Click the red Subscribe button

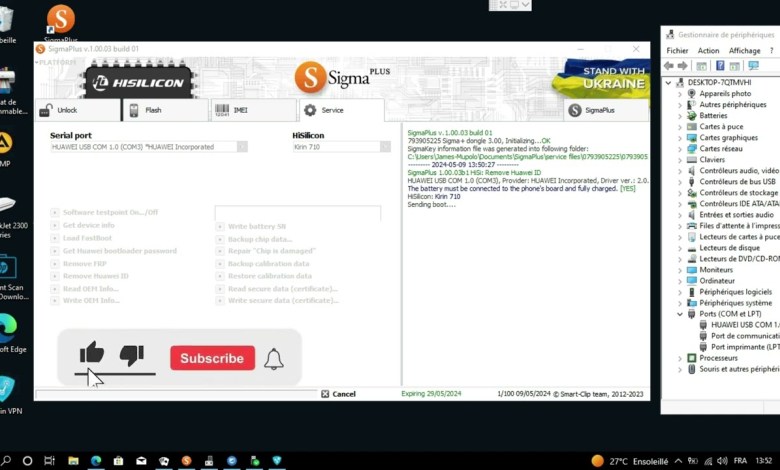[212, 358]
